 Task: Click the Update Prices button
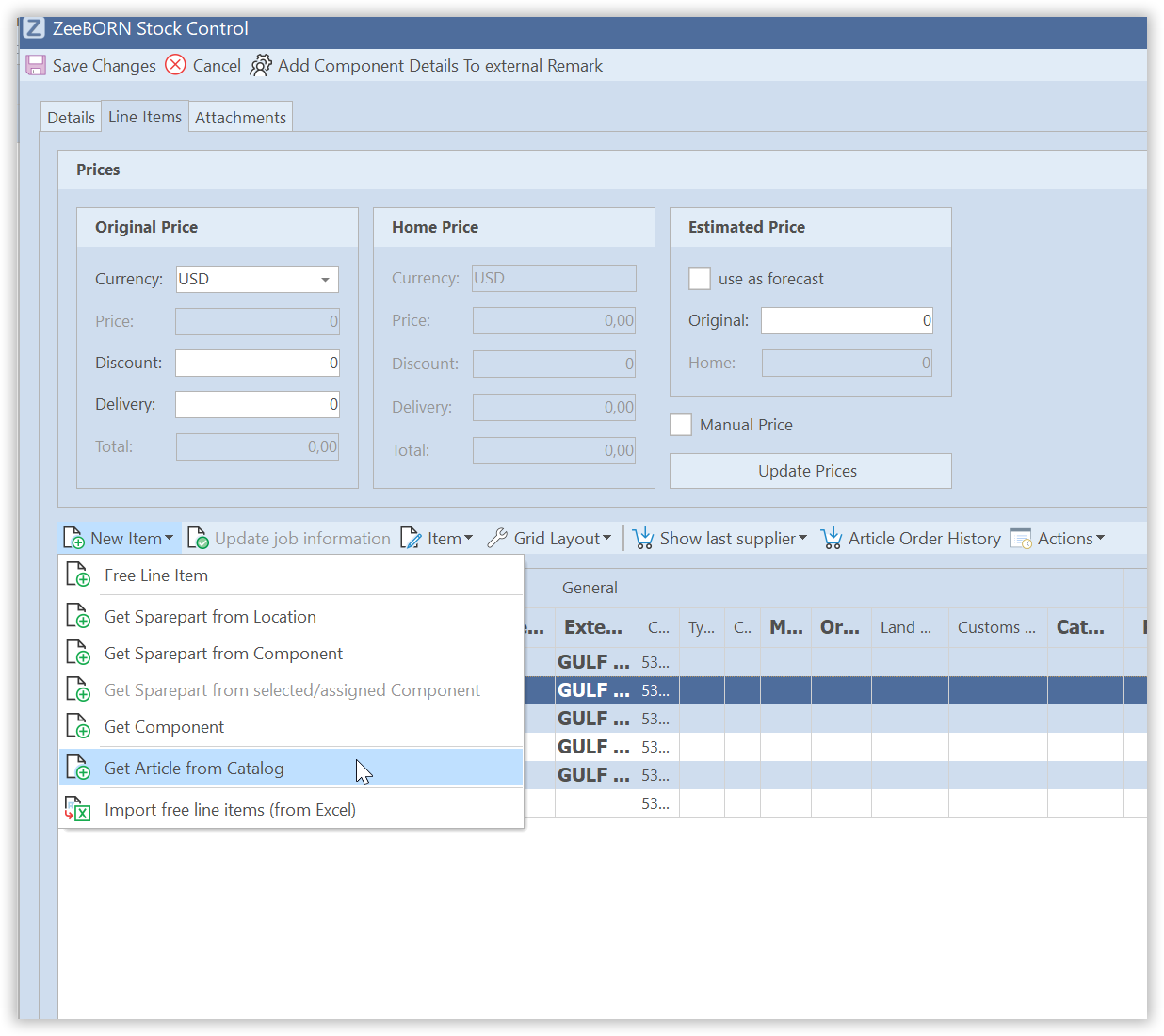coord(810,471)
